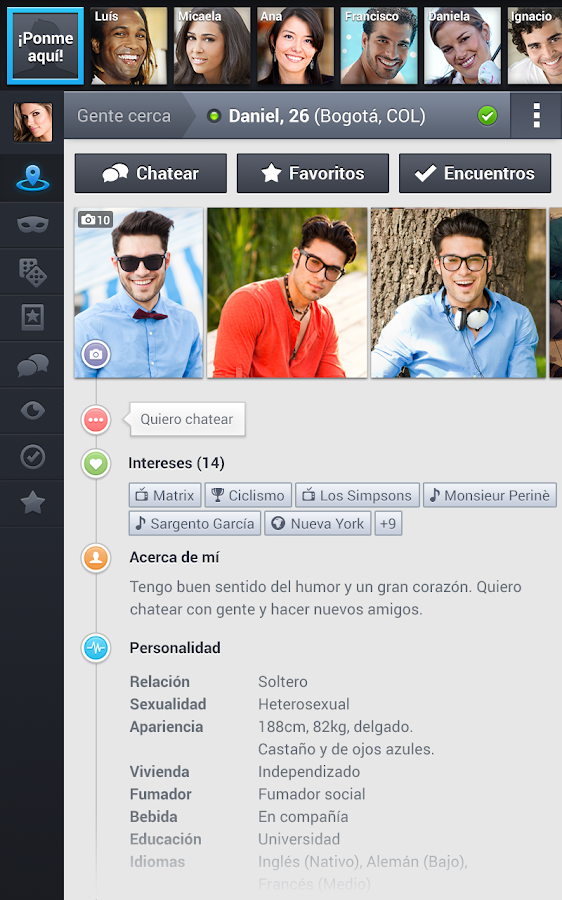Viewport: 562px width, 900px height.
Task: Click the Universidad education value
Action: tap(299, 839)
